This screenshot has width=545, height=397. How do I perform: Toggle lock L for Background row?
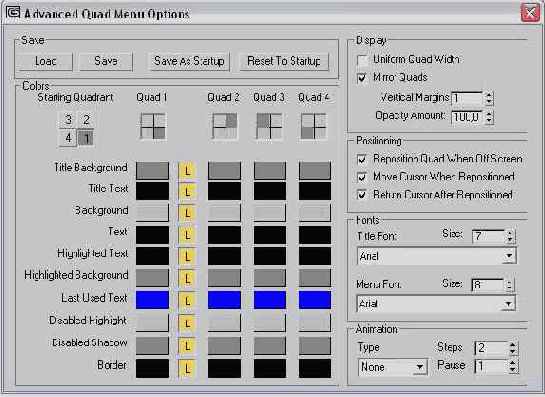click(187, 213)
